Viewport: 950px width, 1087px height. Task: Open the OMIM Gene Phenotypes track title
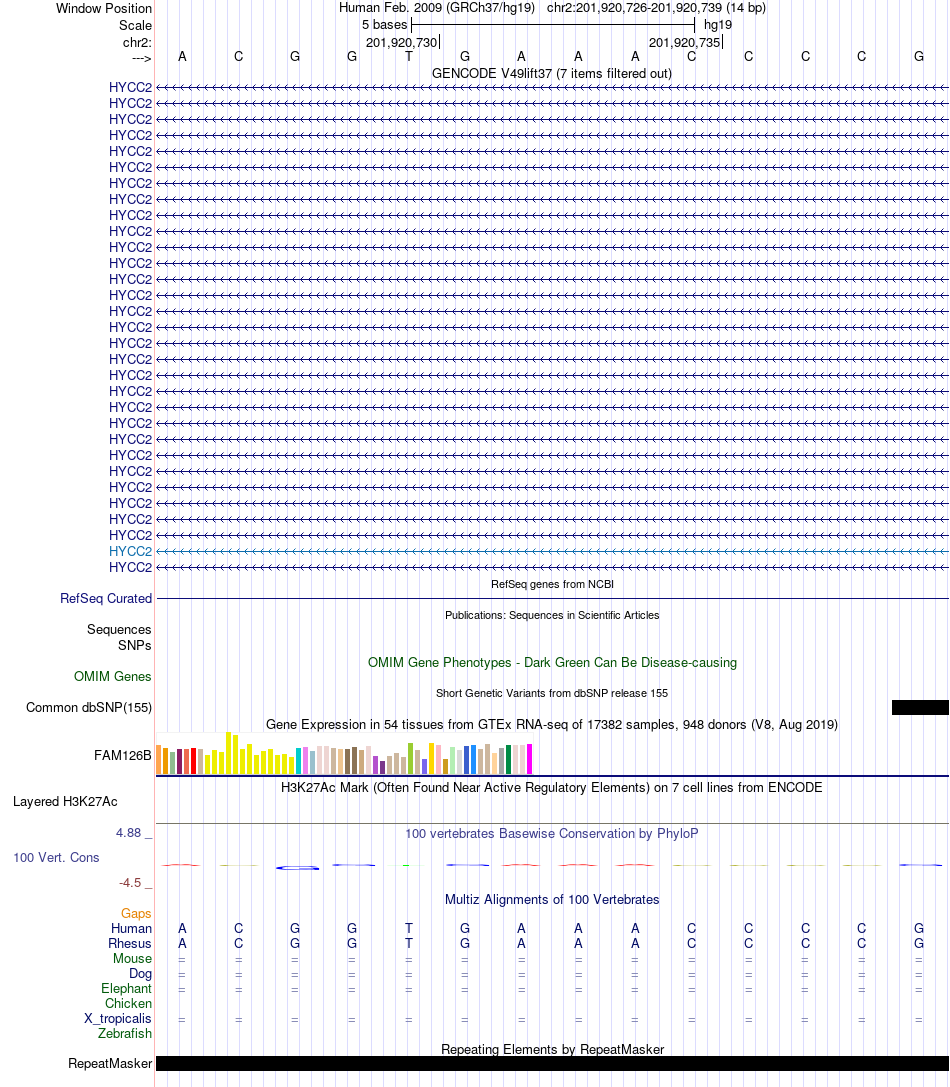(552, 662)
